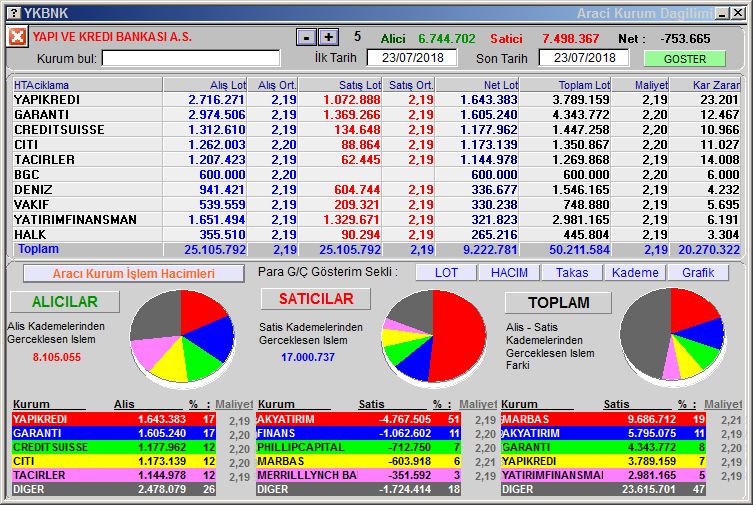Select the YAPIKREDI row in the table
Screen dimensions: 753x505
pyautogui.click(x=376, y=99)
